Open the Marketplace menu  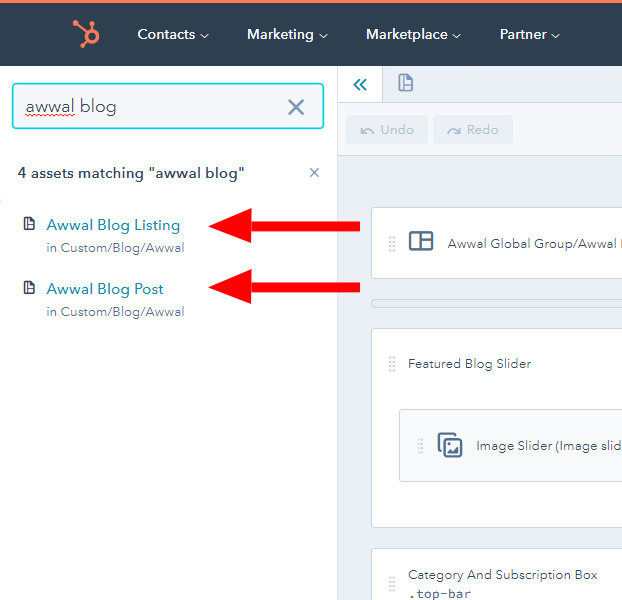click(413, 35)
